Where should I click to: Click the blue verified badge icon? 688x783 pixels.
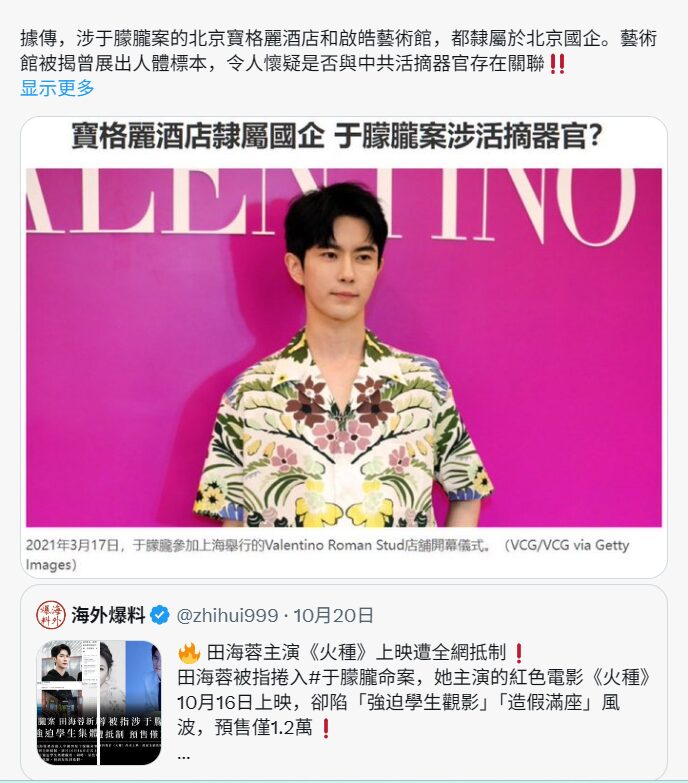point(160,615)
